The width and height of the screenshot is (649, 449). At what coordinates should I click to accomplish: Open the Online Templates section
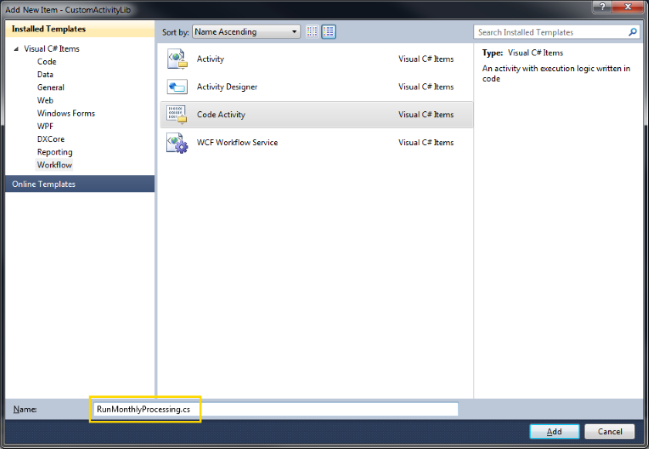[x=80, y=184]
